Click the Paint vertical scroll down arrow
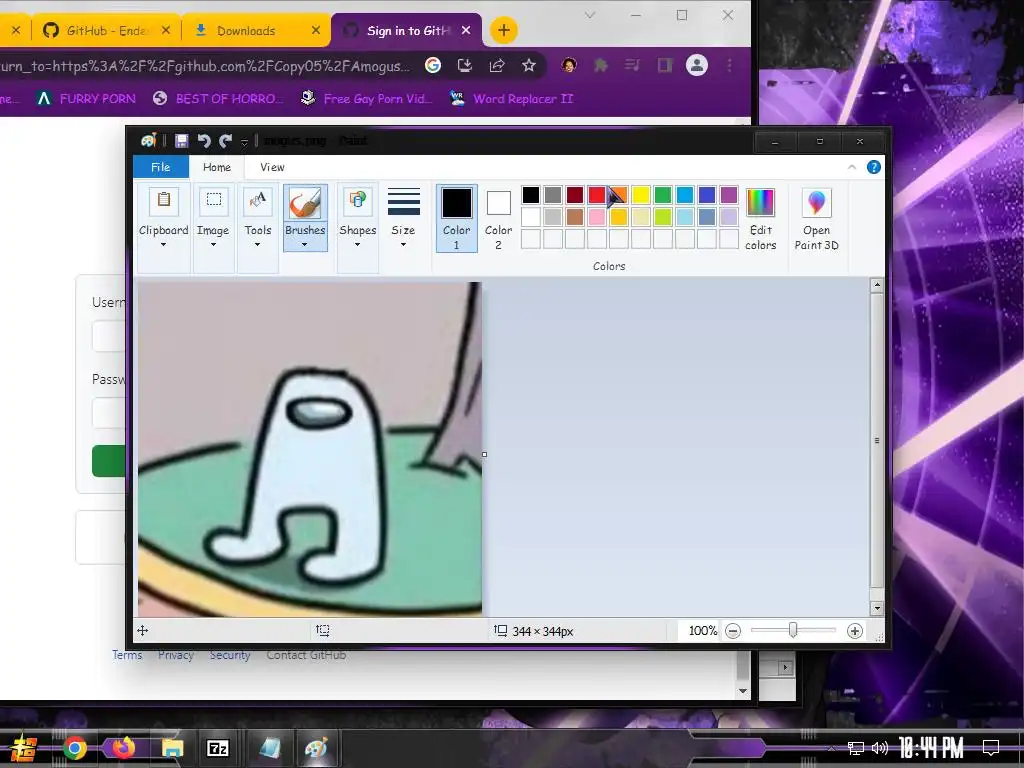 [877, 608]
